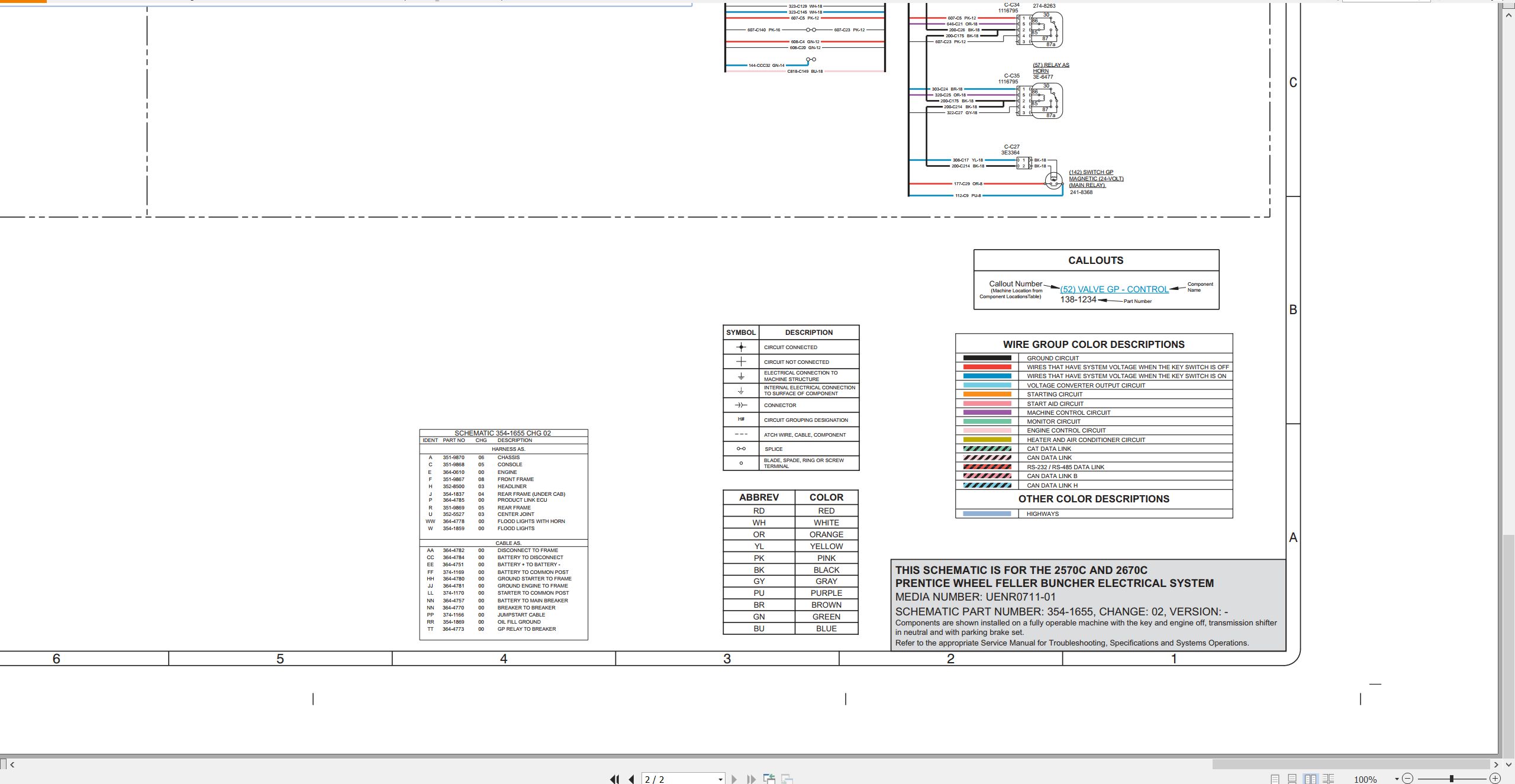Click the SPLICE symbol description
The height and width of the screenshot is (784, 1515).
773,449
